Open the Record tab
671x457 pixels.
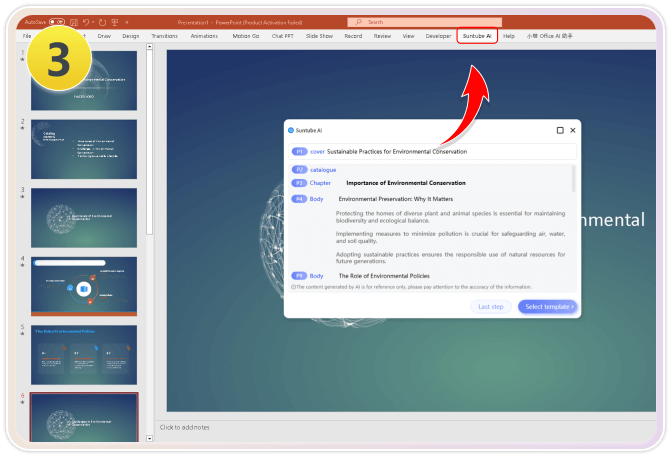point(353,36)
